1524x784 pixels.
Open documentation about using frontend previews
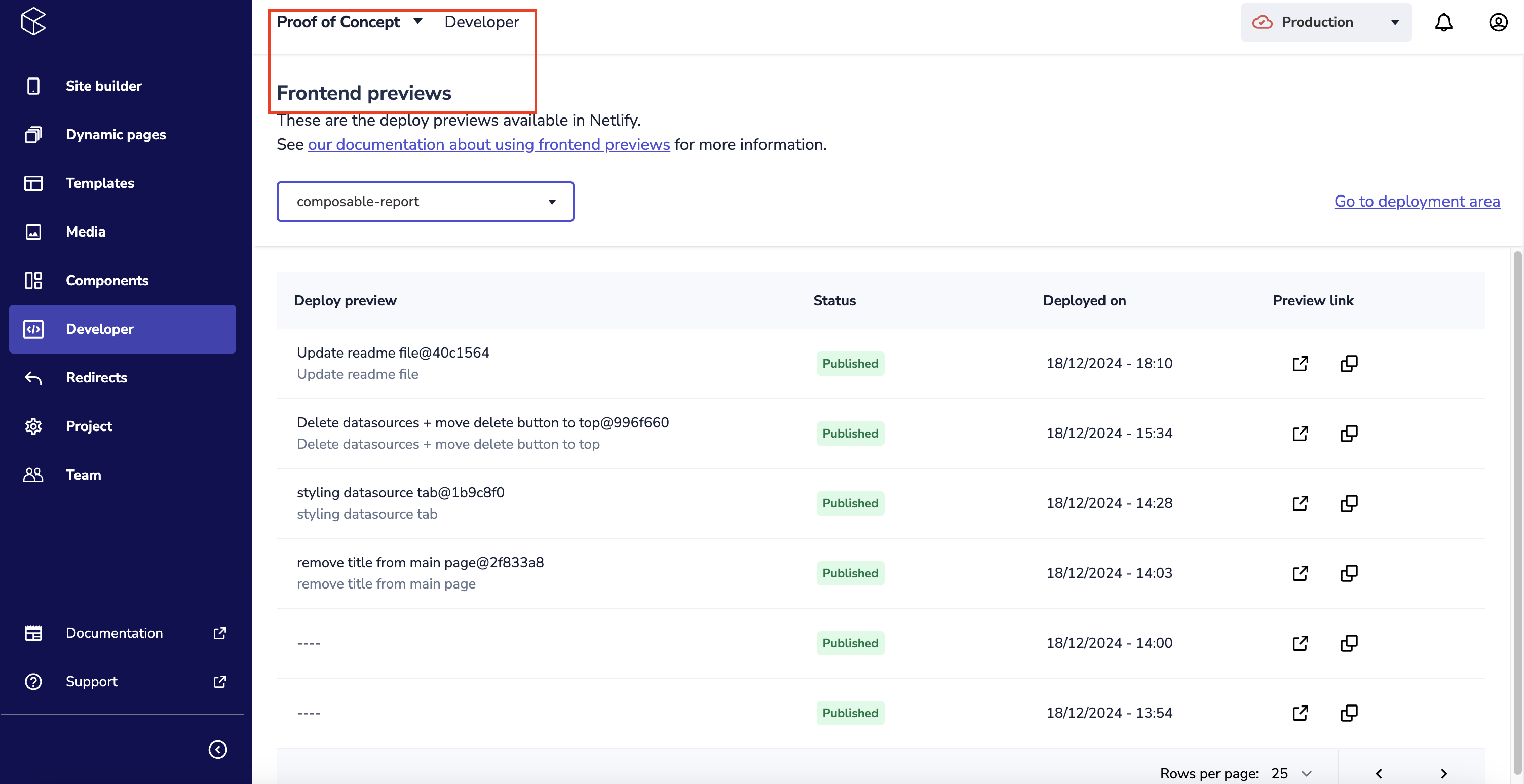click(488, 144)
